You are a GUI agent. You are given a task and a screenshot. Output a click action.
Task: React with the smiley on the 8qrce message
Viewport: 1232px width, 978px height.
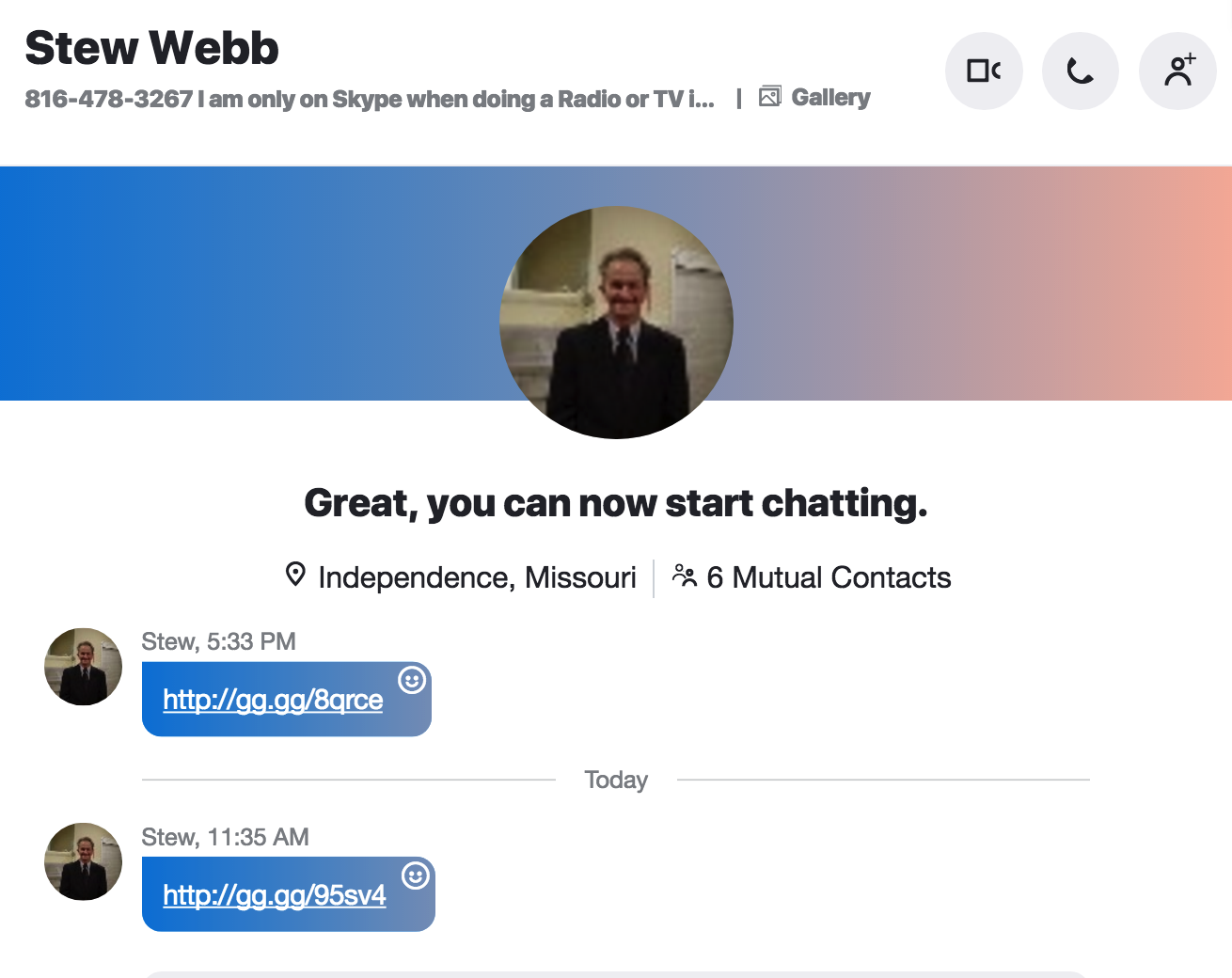tap(412, 680)
